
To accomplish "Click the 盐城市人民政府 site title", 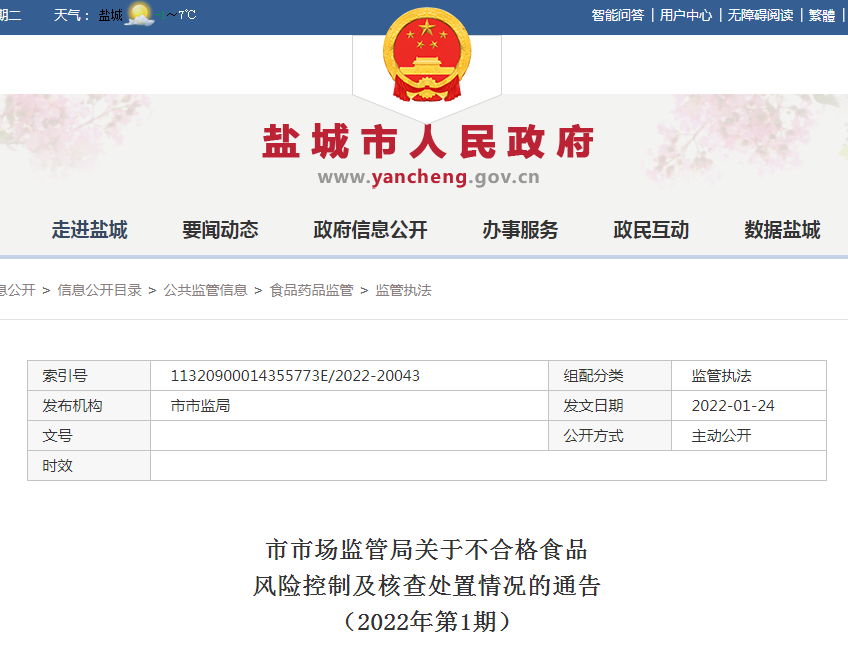I will 428,142.
